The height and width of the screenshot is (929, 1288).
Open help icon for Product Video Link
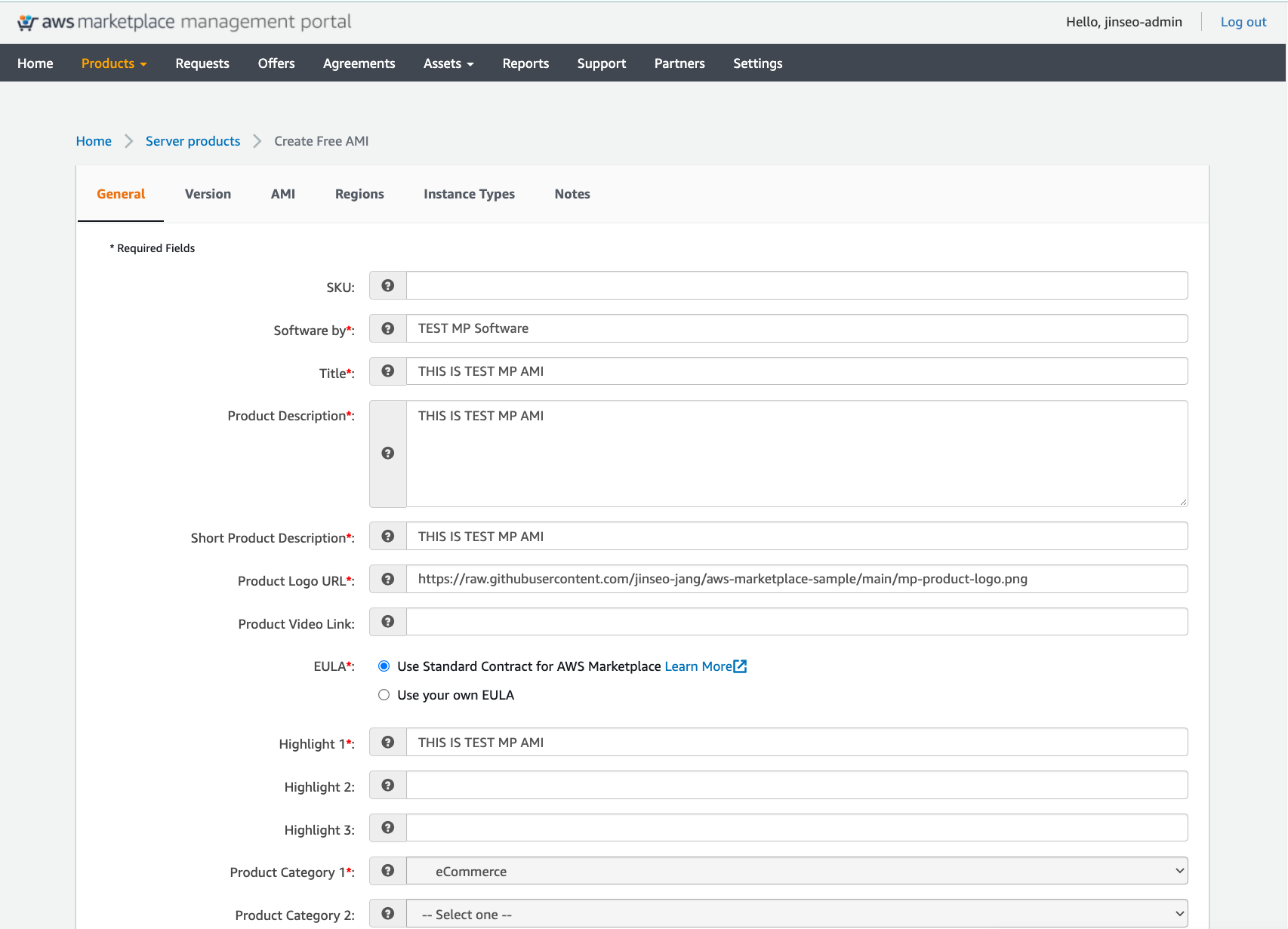tap(388, 622)
